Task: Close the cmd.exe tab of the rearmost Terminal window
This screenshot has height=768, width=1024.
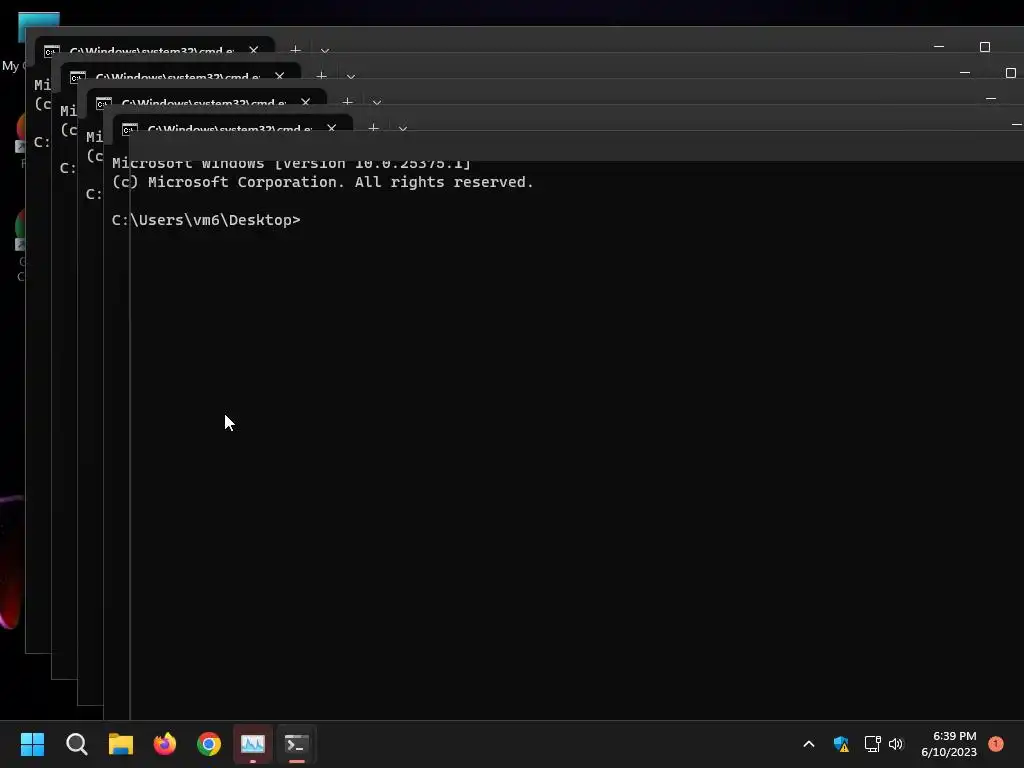Action: click(253, 49)
